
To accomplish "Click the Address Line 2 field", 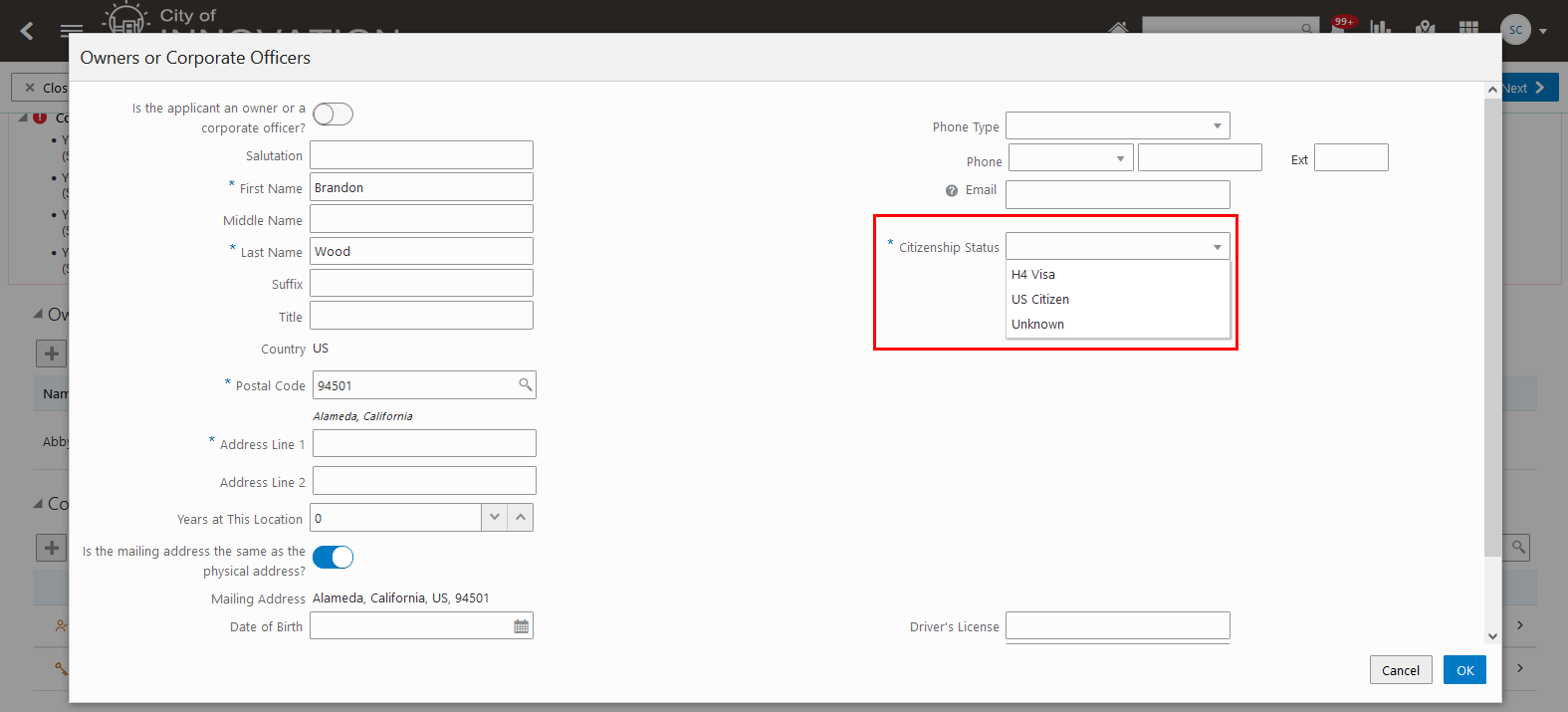I will pos(424,481).
